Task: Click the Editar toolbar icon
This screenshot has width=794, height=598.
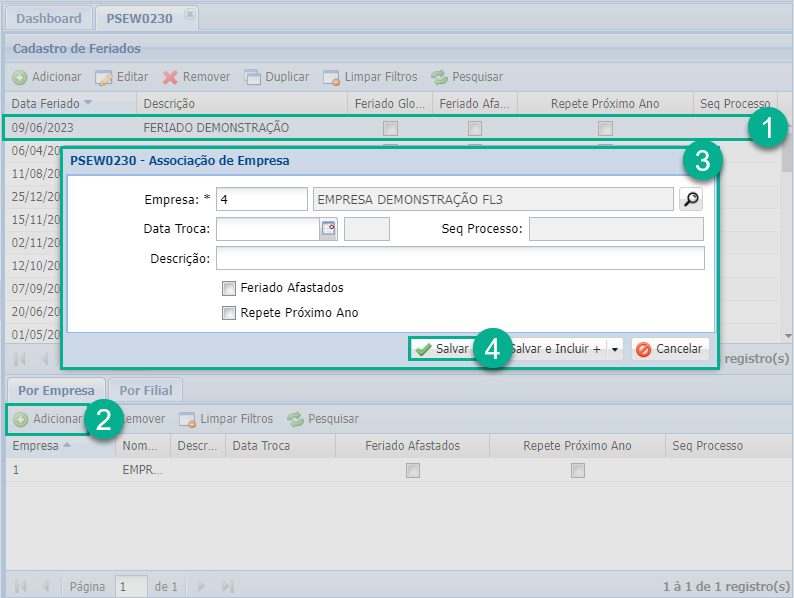Action: pyautogui.click(x=105, y=77)
